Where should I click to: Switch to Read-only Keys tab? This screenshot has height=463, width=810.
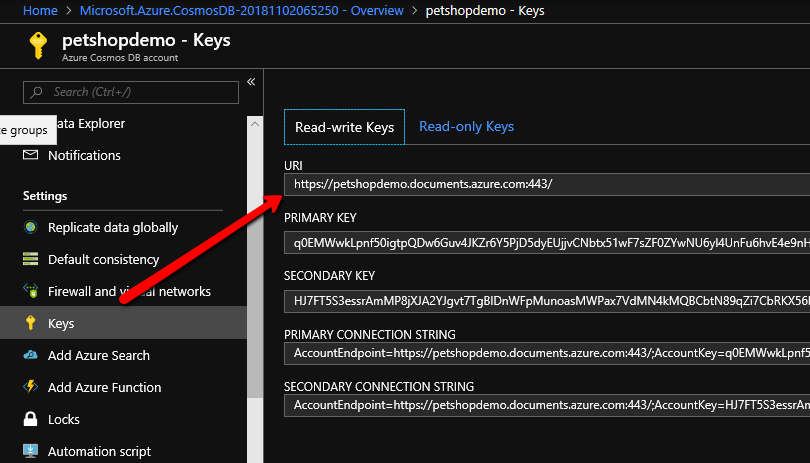pos(466,127)
